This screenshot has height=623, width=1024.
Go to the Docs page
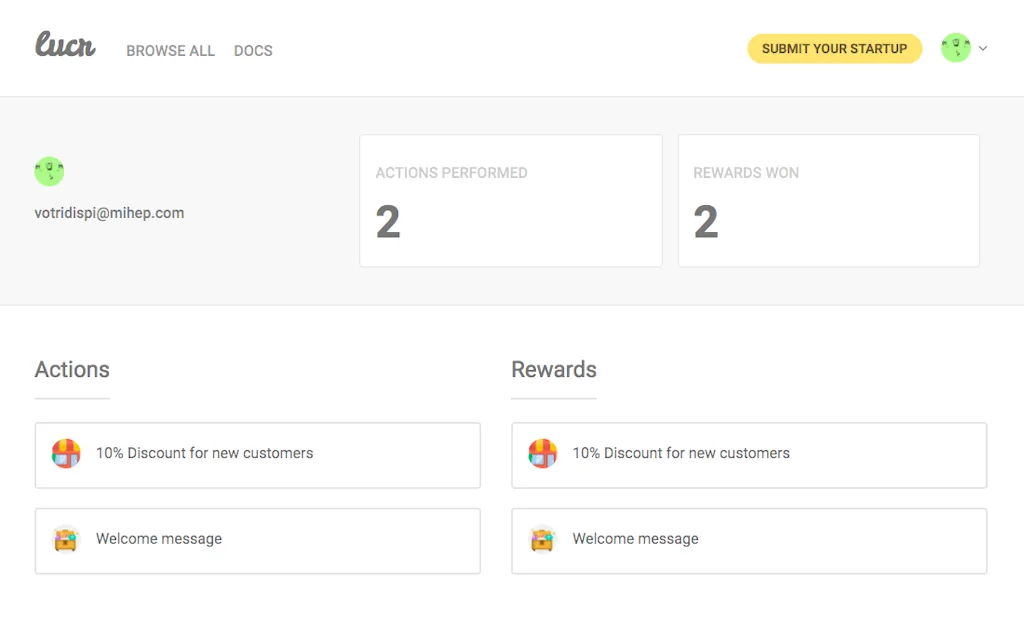coord(253,51)
